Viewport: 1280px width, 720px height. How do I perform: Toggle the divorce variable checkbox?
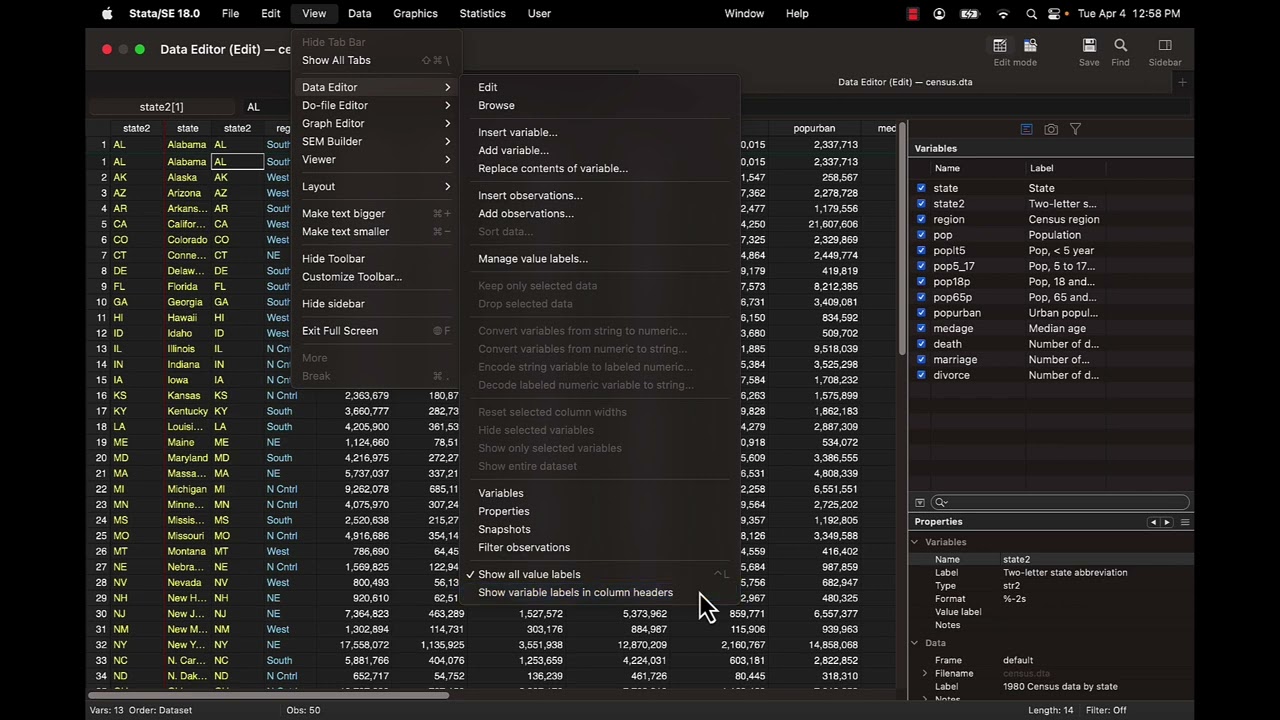[x=921, y=375]
